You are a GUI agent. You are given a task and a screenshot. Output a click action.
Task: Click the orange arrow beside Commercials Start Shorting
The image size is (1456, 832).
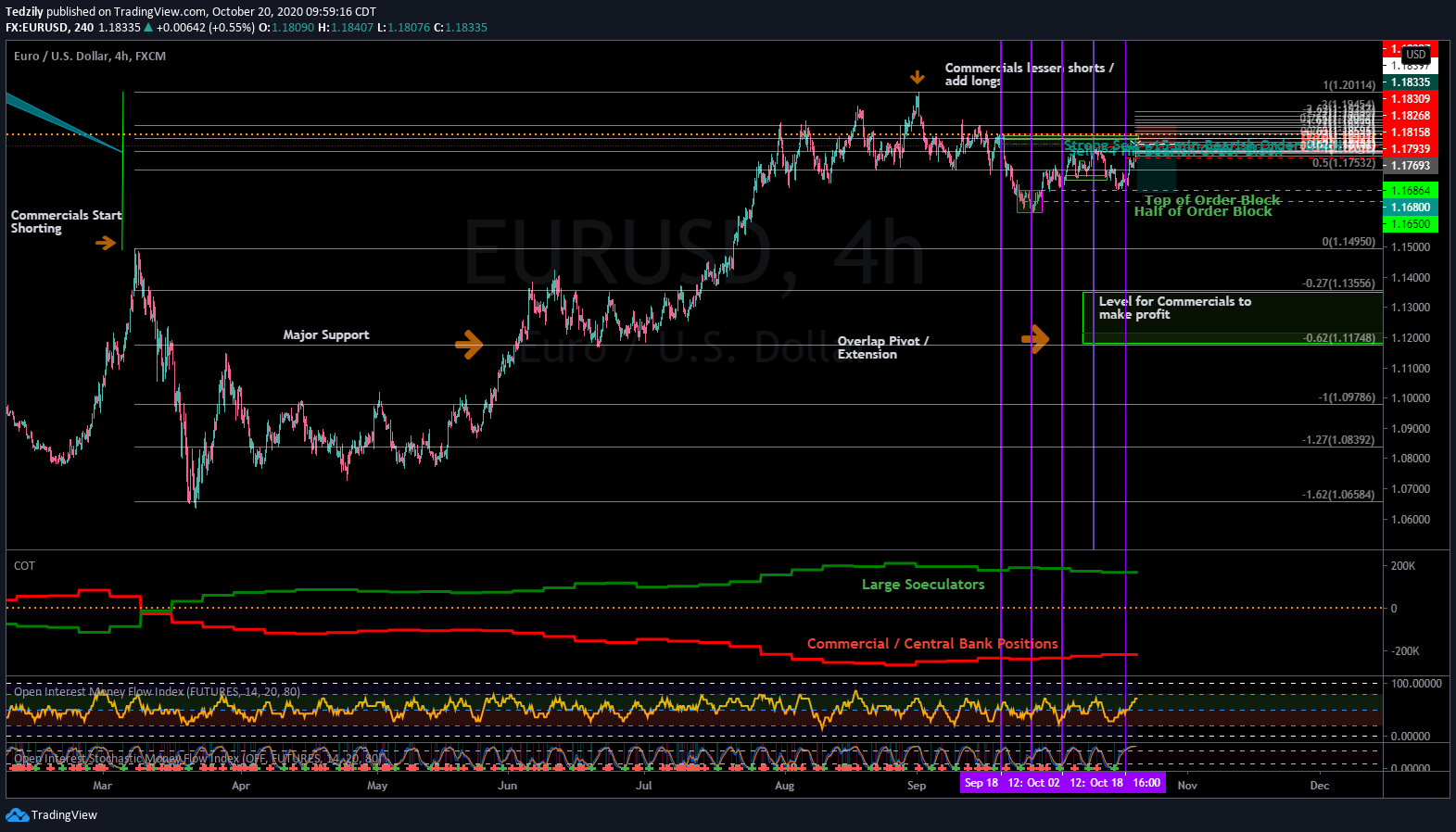point(107,243)
